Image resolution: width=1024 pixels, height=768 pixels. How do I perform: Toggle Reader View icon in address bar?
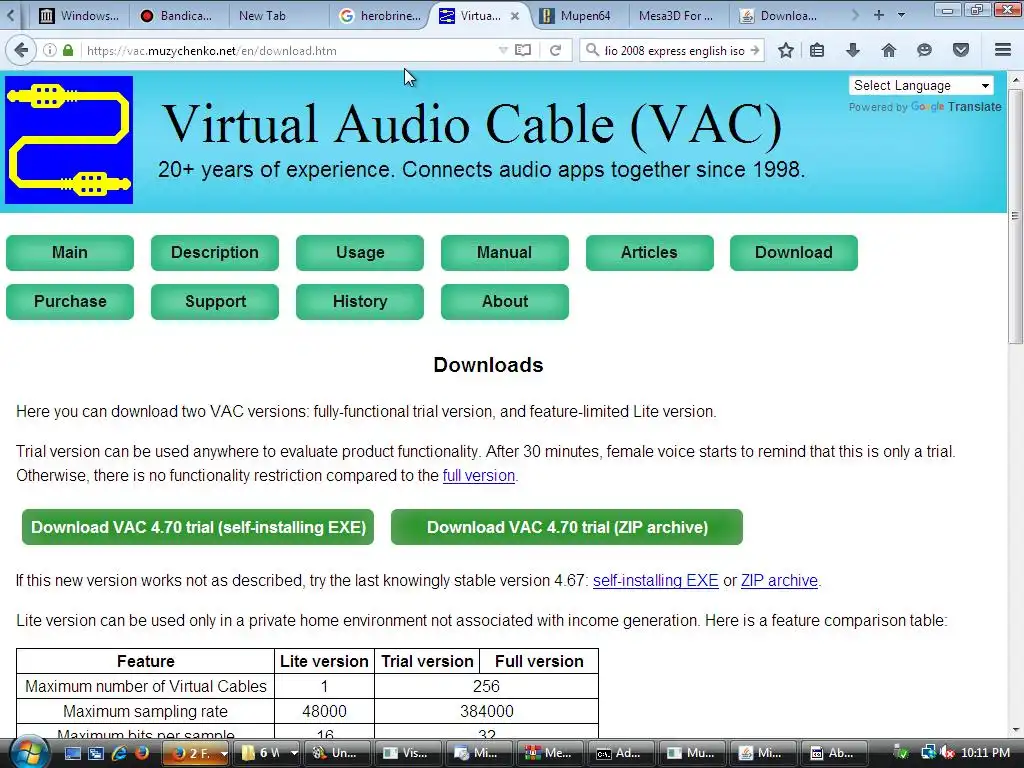click(x=523, y=50)
